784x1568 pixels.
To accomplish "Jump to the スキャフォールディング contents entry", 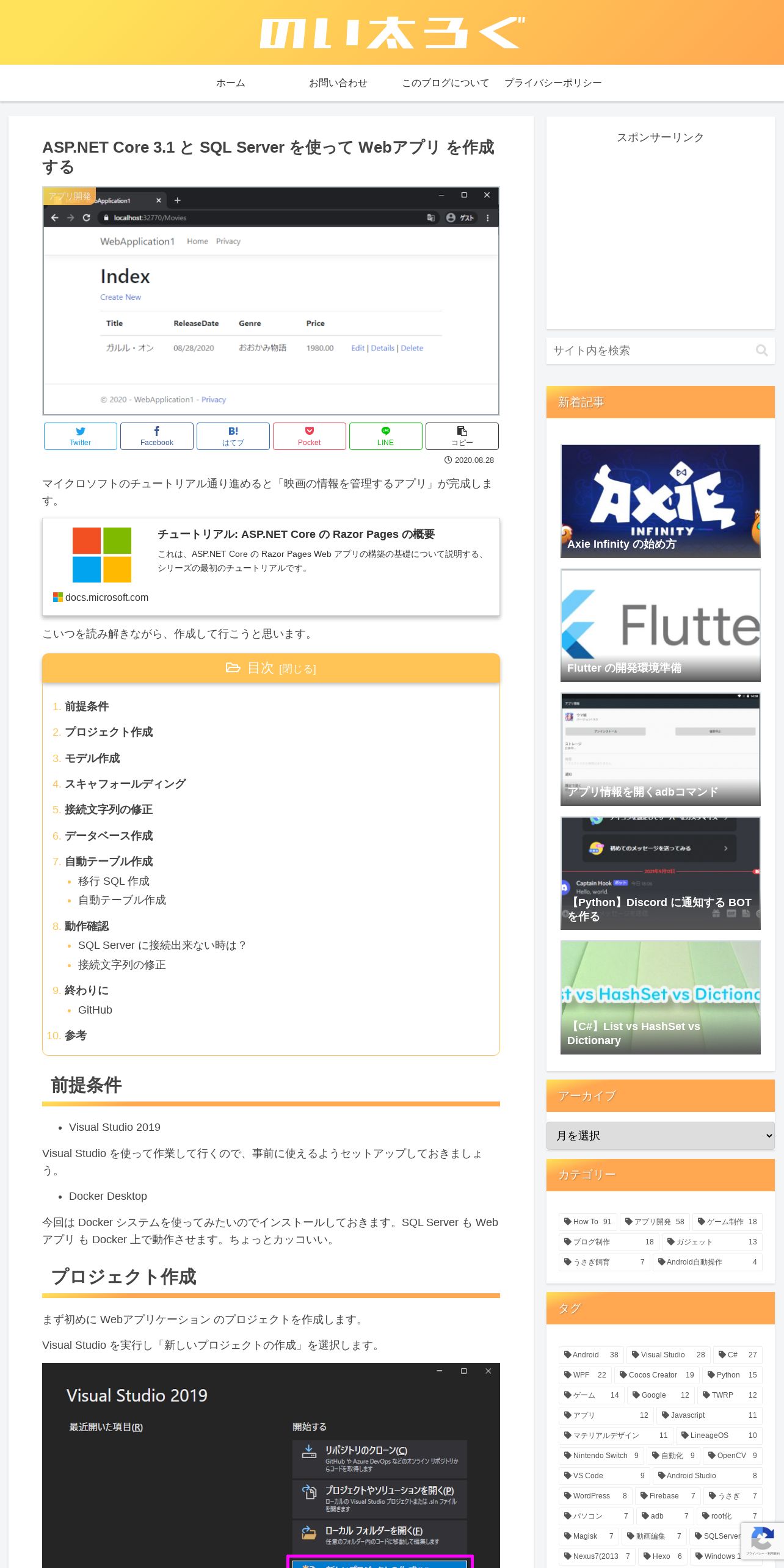I will (125, 784).
